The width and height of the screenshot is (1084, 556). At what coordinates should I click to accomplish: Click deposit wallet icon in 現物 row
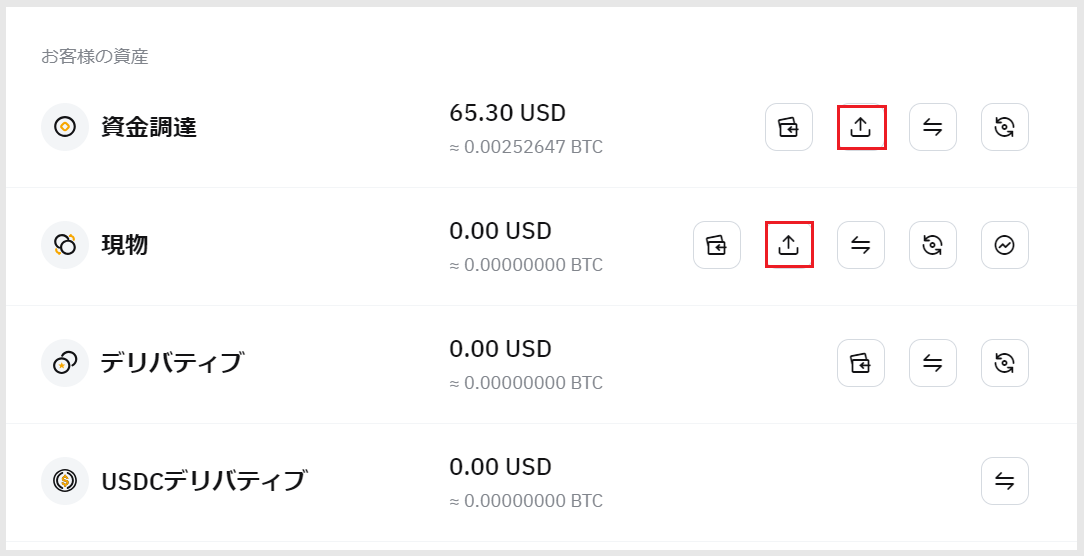[x=717, y=245]
